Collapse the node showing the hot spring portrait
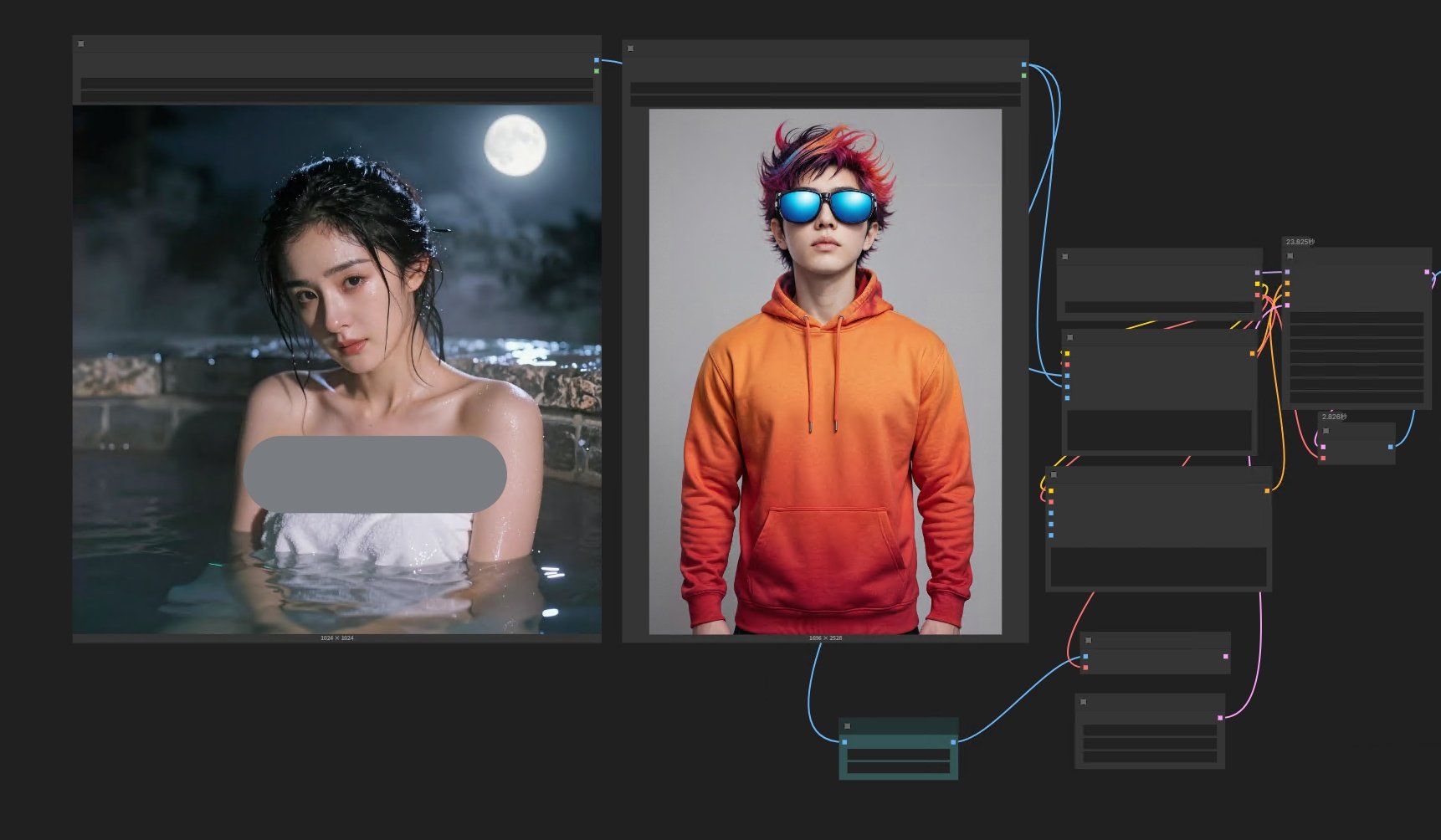Image resolution: width=1441 pixels, height=840 pixels. [80, 44]
